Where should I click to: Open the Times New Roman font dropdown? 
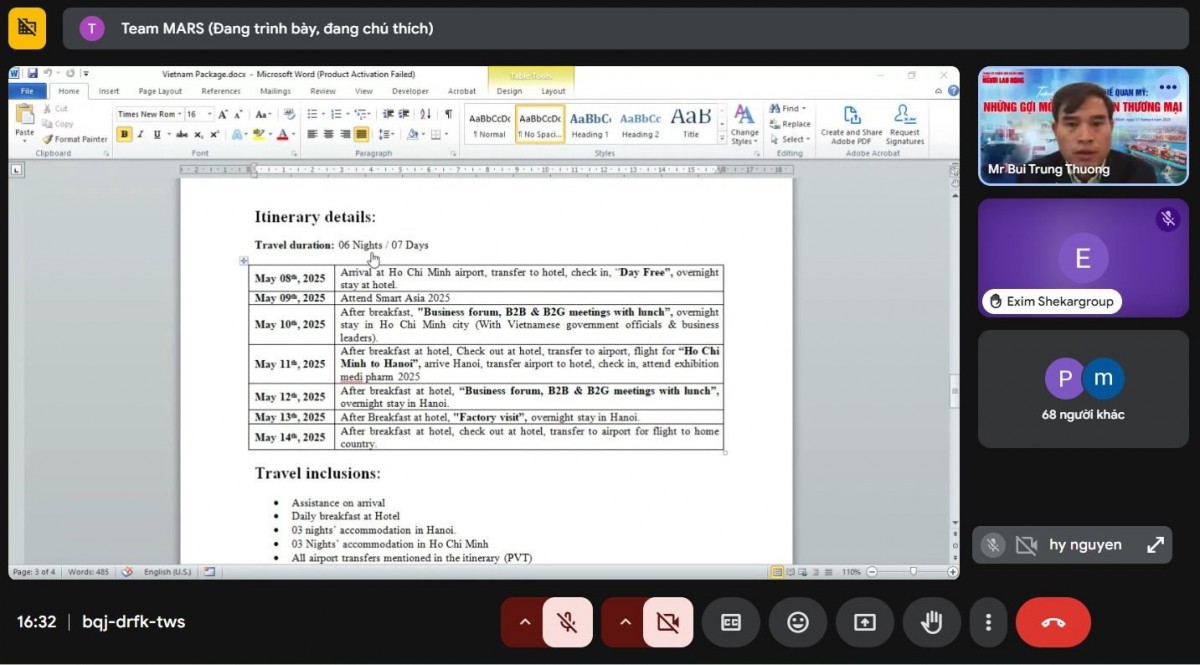click(178, 114)
